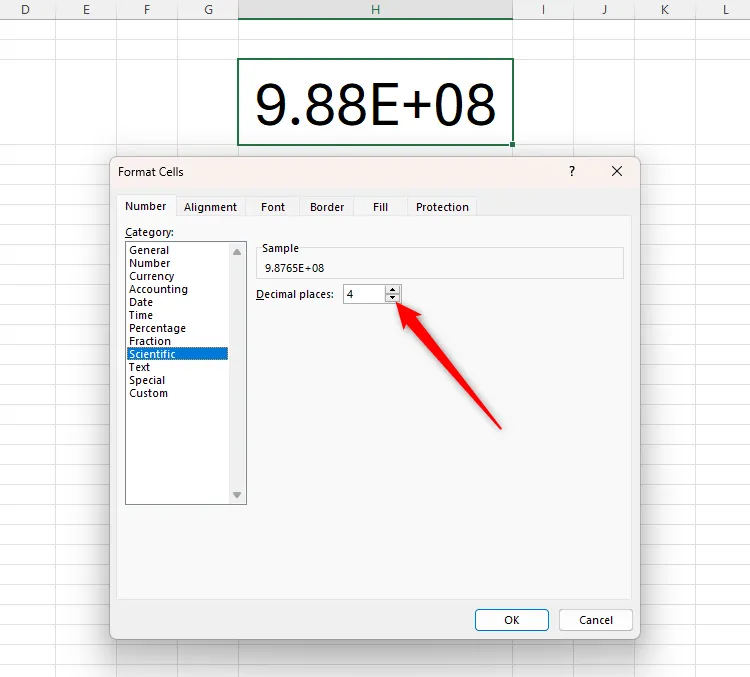Increase decimal places with up spinner
Viewport: 750px width, 677px height.
[x=392, y=290]
